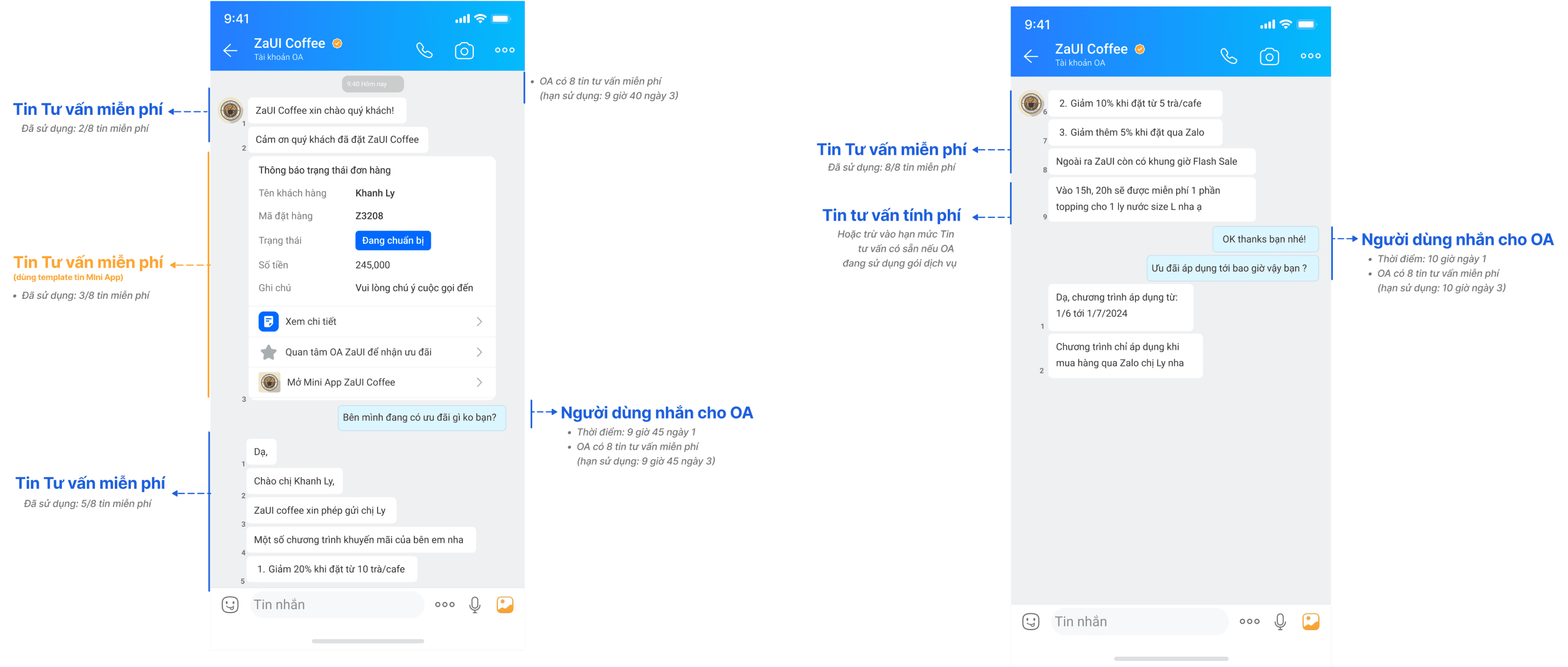Select message Chào chị Khanh Ly,

(295, 481)
